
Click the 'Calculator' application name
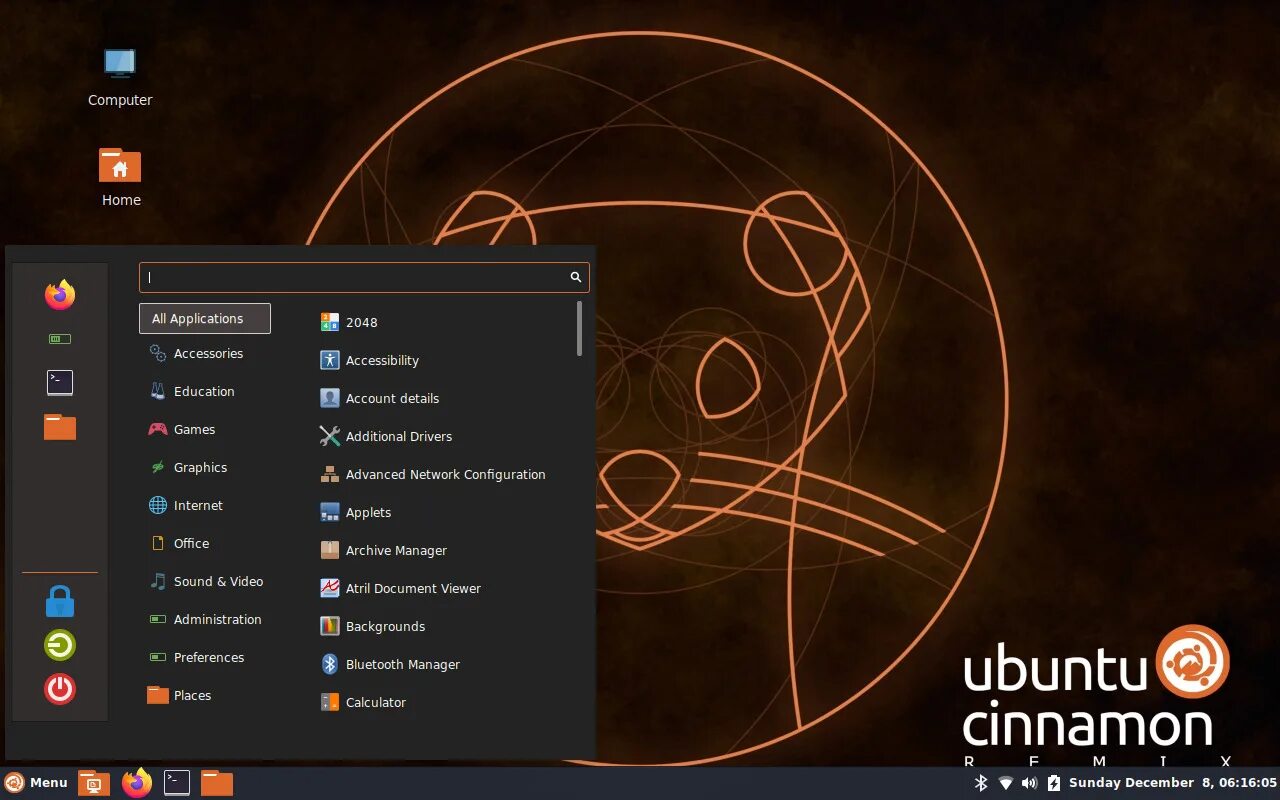tap(376, 702)
